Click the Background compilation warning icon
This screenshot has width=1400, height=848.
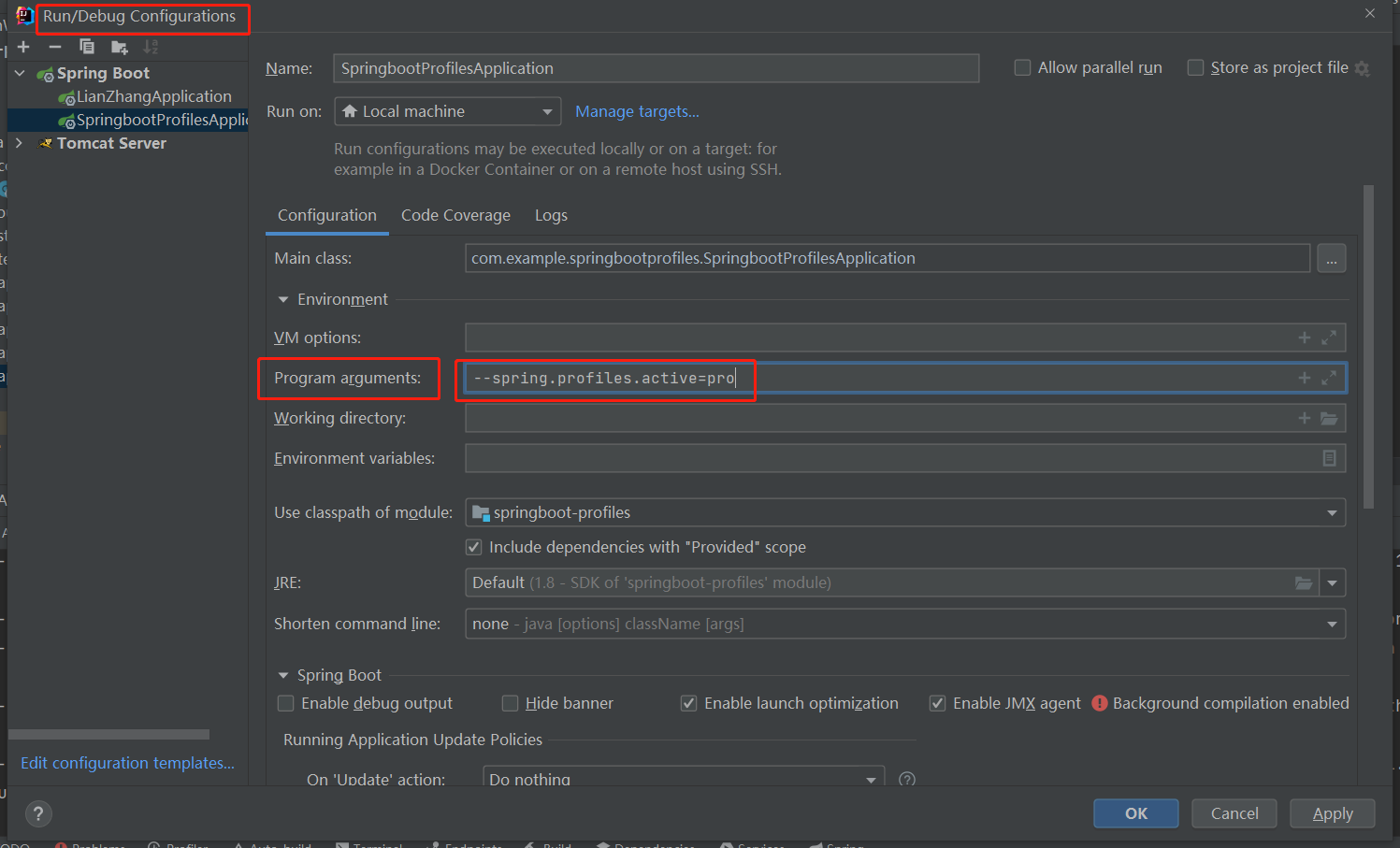[x=1100, y=703]
